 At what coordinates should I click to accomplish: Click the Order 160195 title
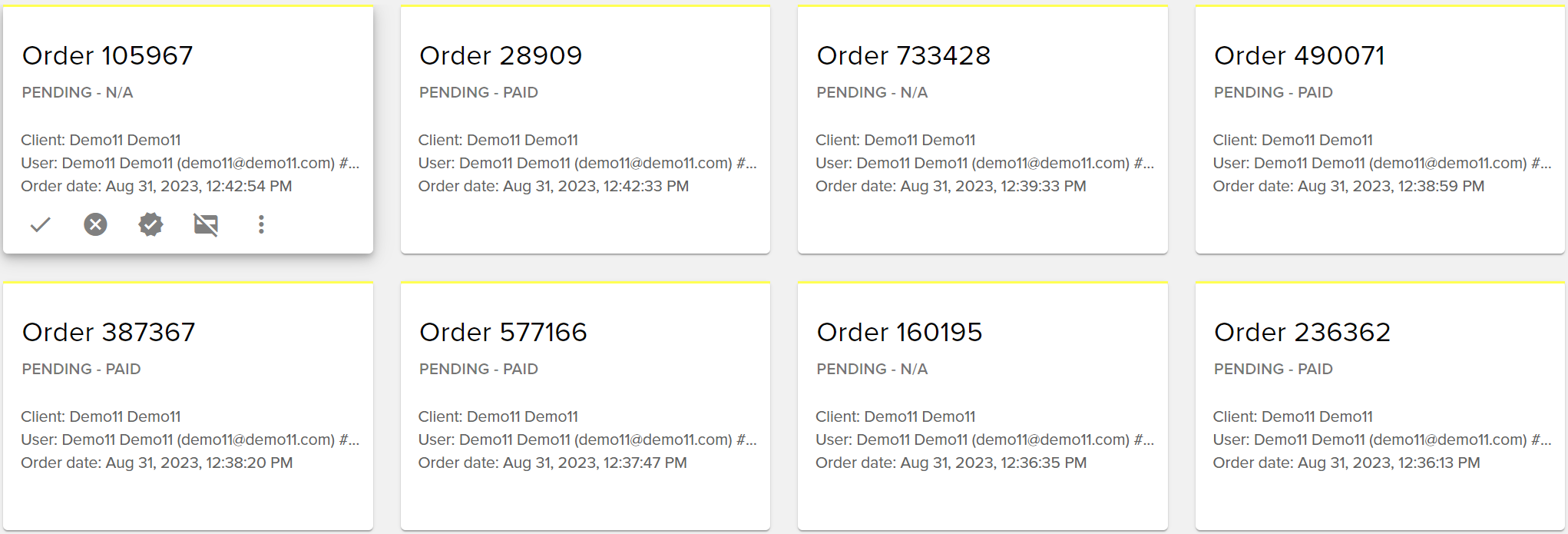pyautogui.click(x=899, y=332)
